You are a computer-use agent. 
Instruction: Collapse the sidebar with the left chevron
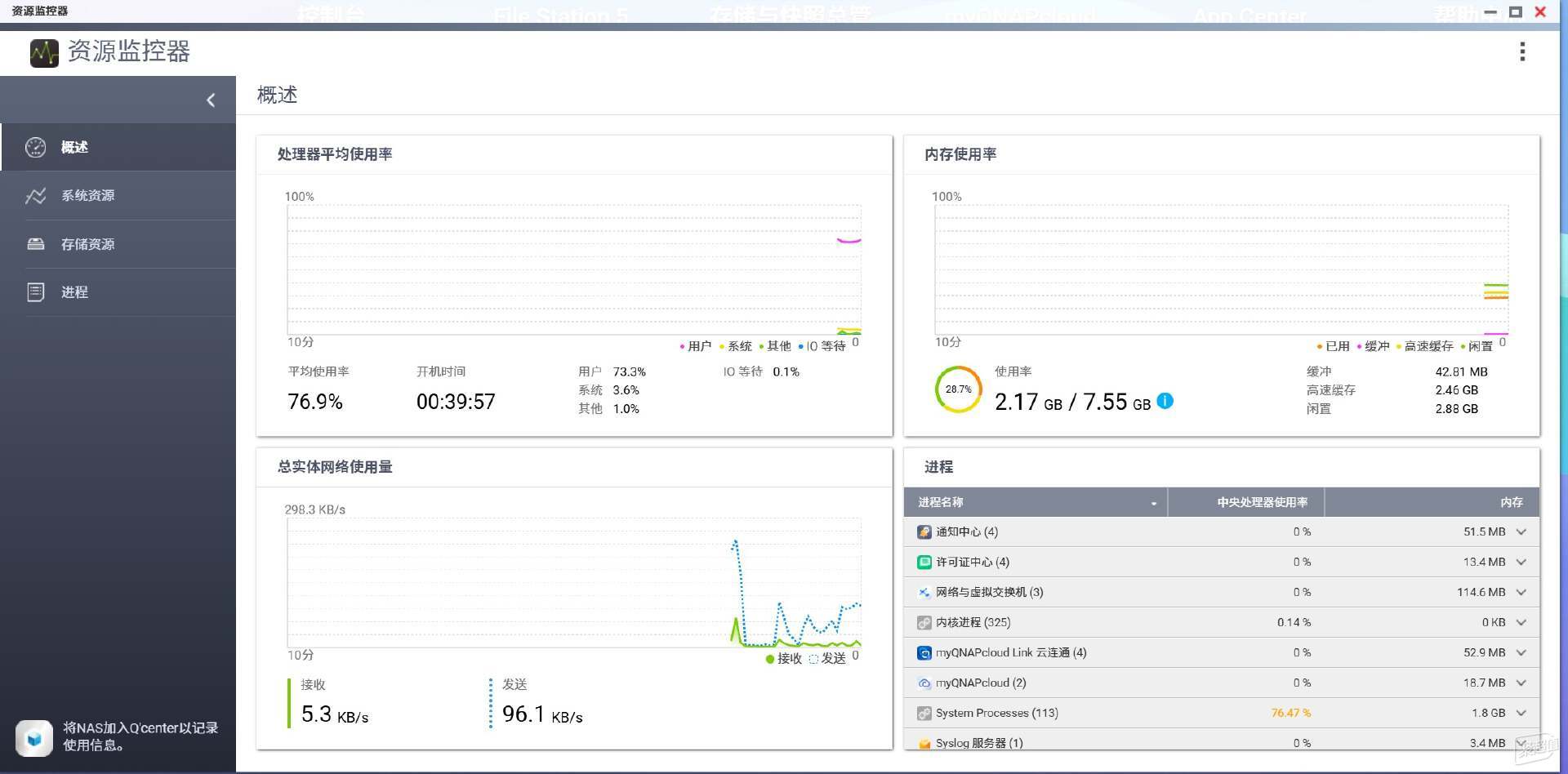[x=211, y=100]
